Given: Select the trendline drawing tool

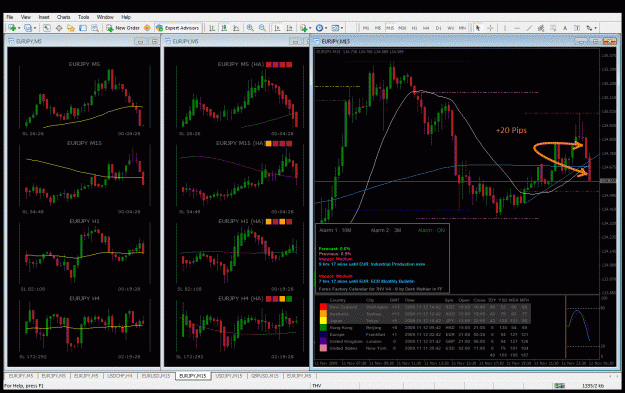Looking at the screenshot, I should click(529, 28).
